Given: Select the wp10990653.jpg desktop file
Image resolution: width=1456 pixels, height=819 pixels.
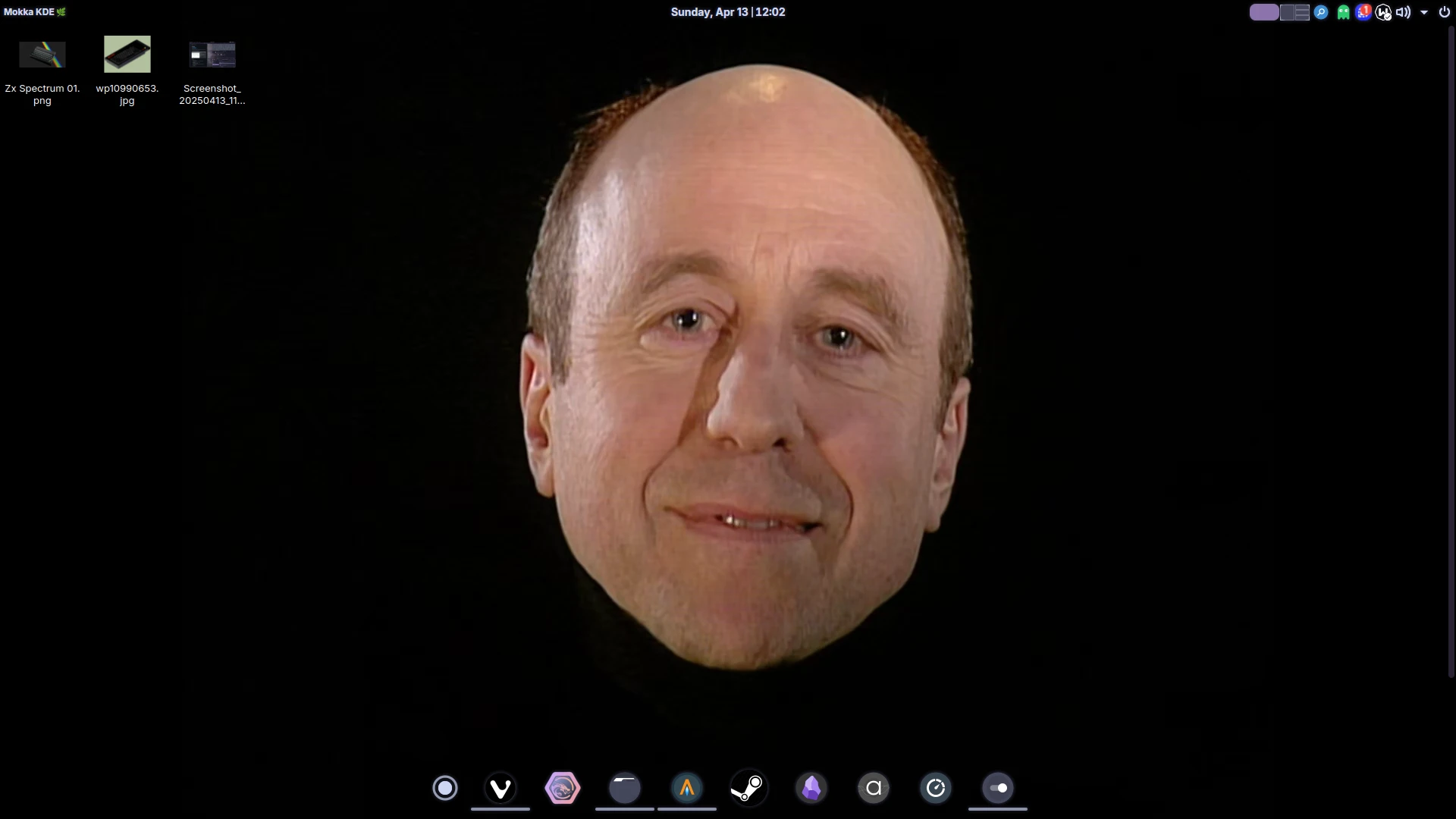Looking at the screenshot, I should click(127, 71).
